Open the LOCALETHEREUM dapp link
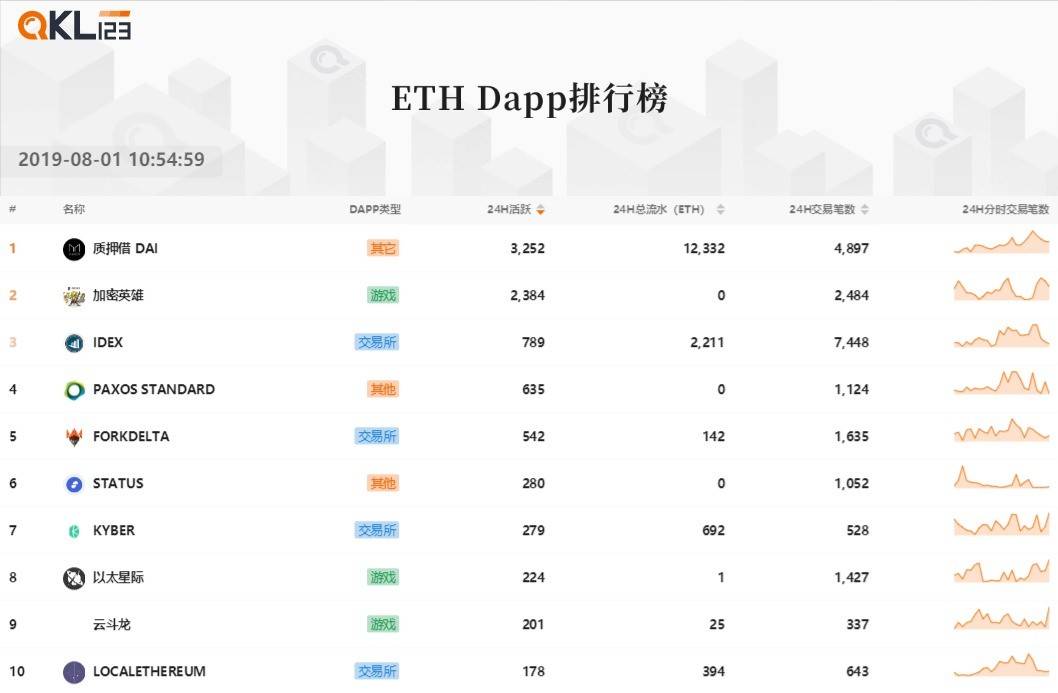Viewport: 1058px width, 693px height. coord(149,671)
